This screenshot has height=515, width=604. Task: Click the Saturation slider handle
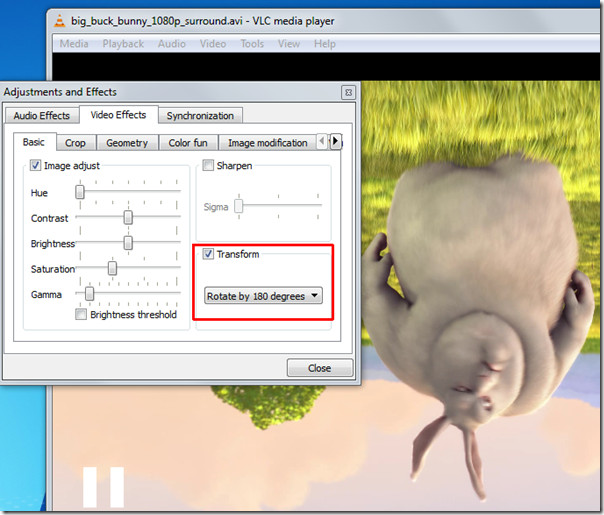pos(112,268)
